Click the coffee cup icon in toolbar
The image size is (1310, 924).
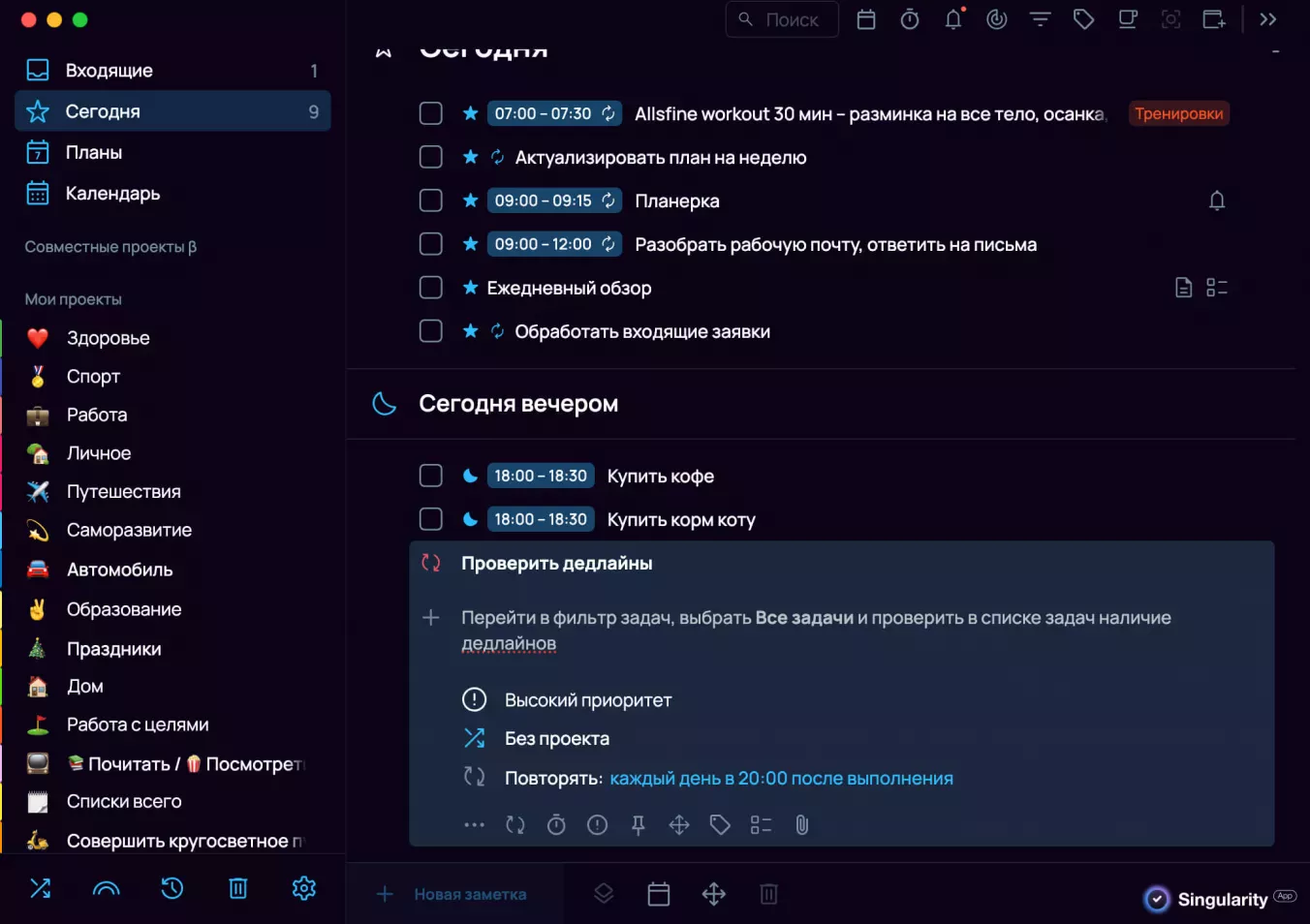coord(1128,19)
